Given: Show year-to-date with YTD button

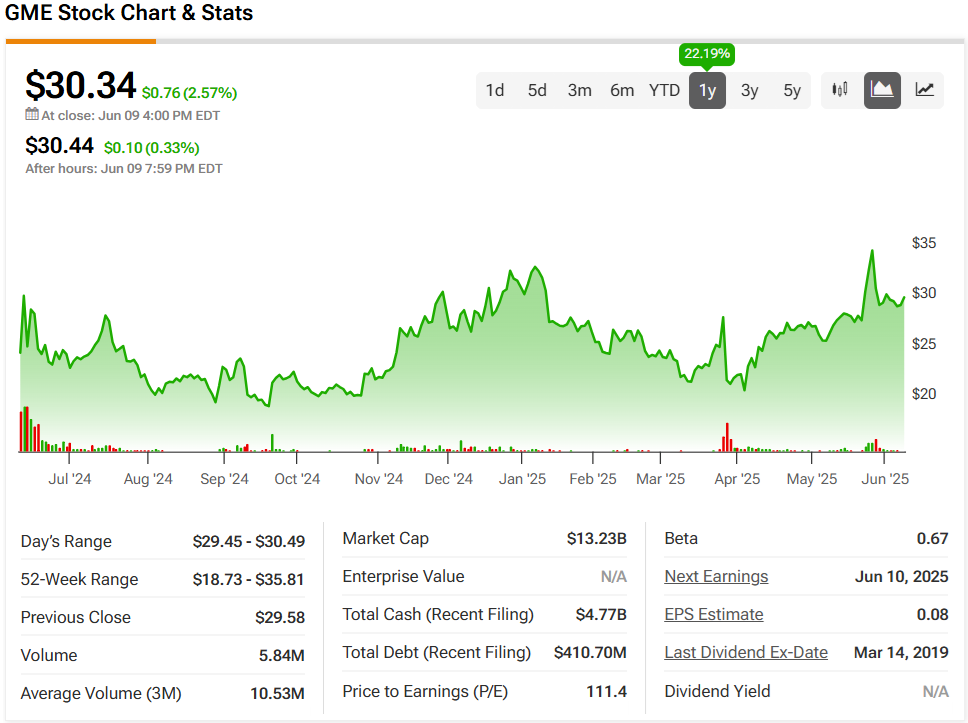Looking at the screenshot, I should tap(664, 90).
